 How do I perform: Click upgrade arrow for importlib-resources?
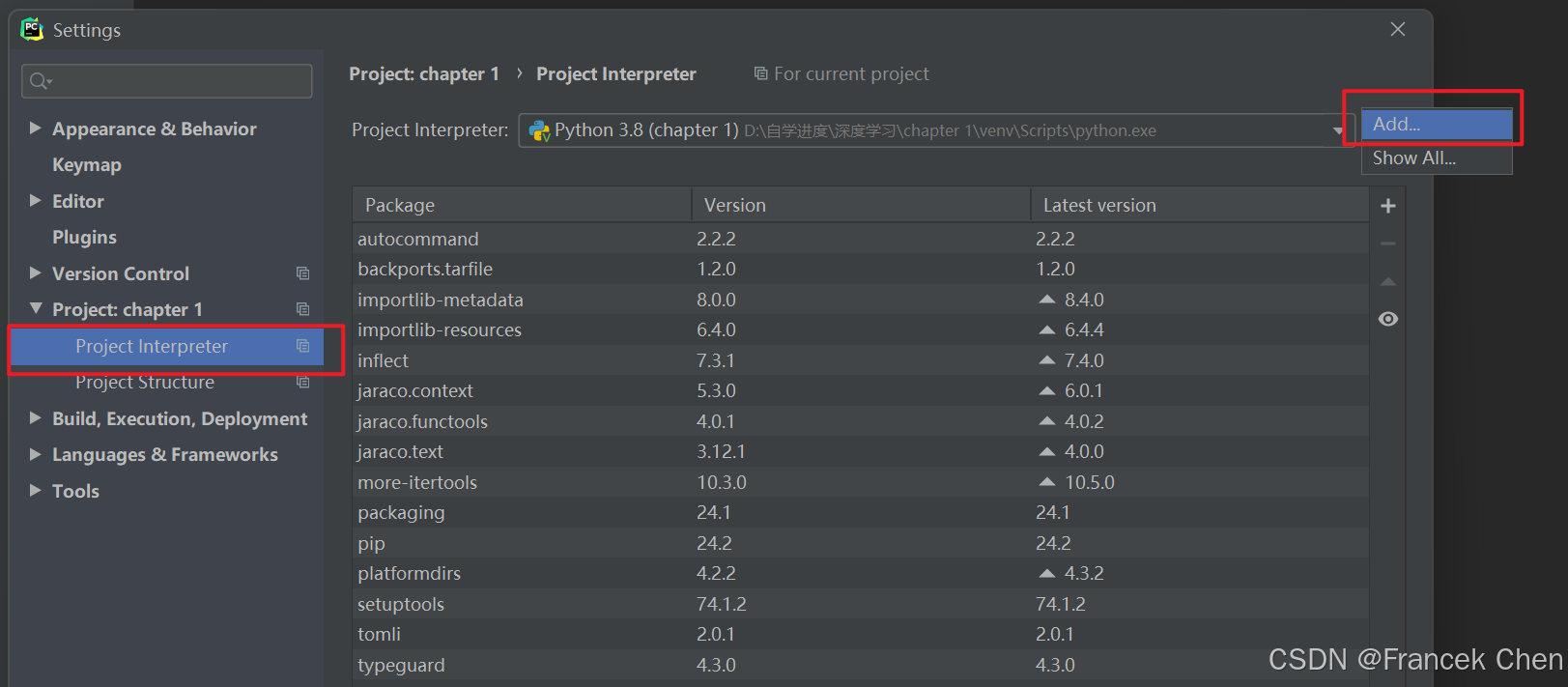tap(1046, 329)
